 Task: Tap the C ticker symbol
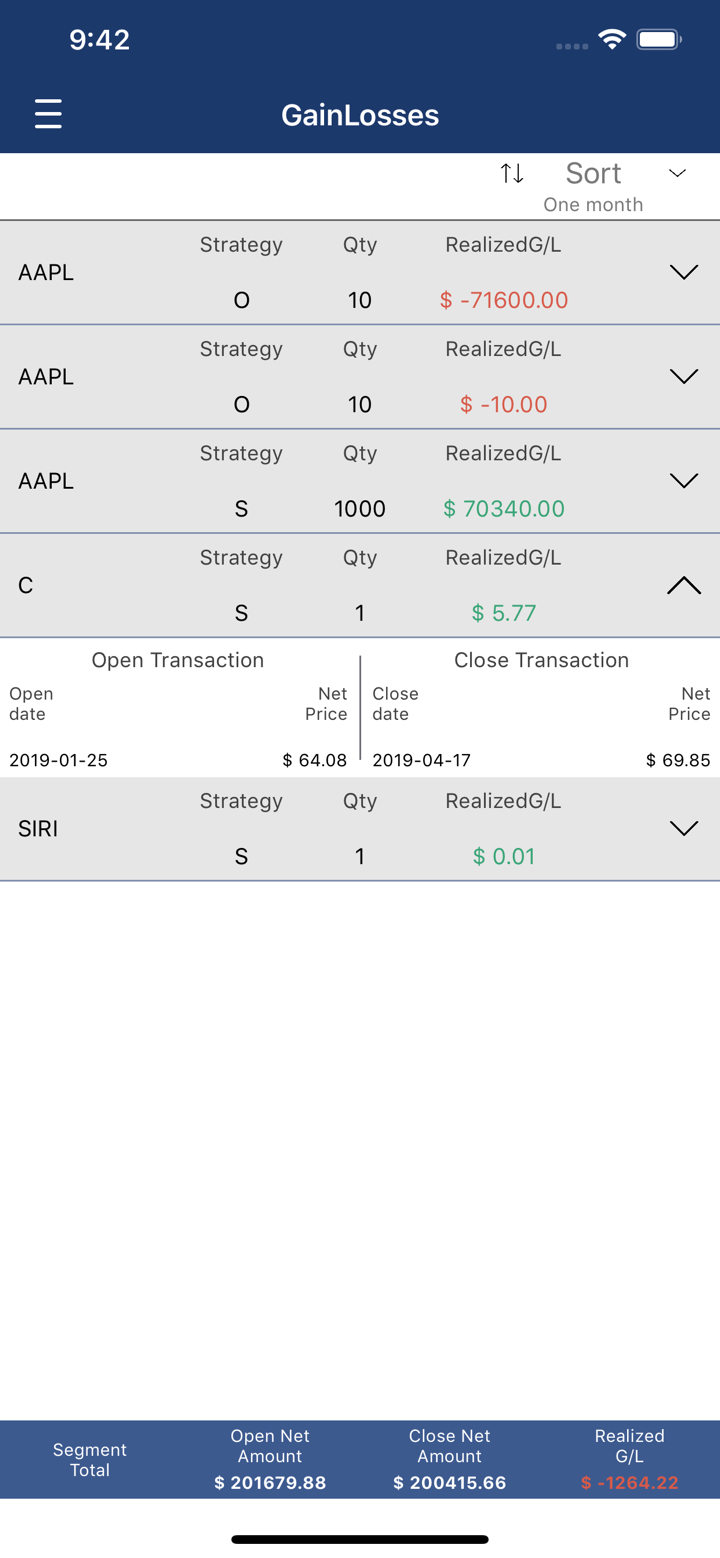click(x=26, y=586)
